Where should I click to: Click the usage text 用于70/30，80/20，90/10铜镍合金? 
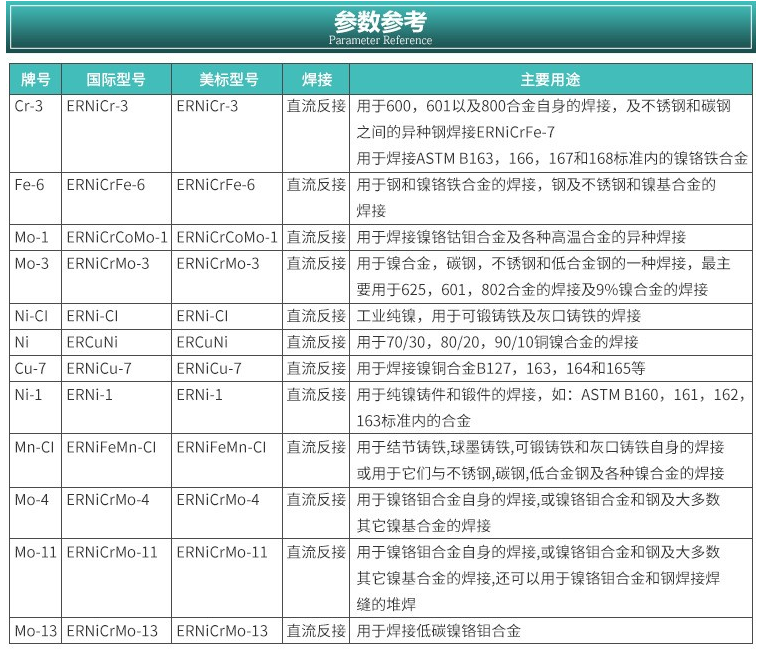click(x=498, y=342)
